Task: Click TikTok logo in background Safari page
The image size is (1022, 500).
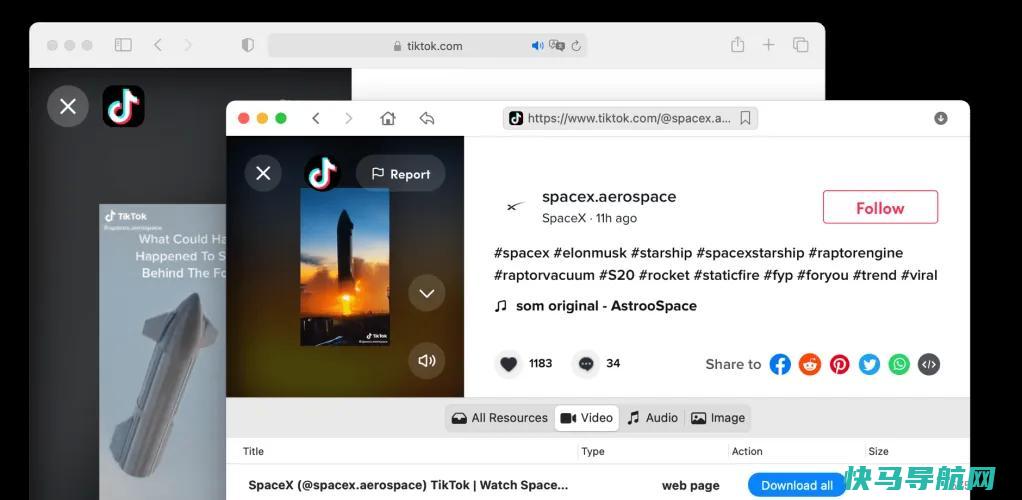Action: tap(123, 106)
